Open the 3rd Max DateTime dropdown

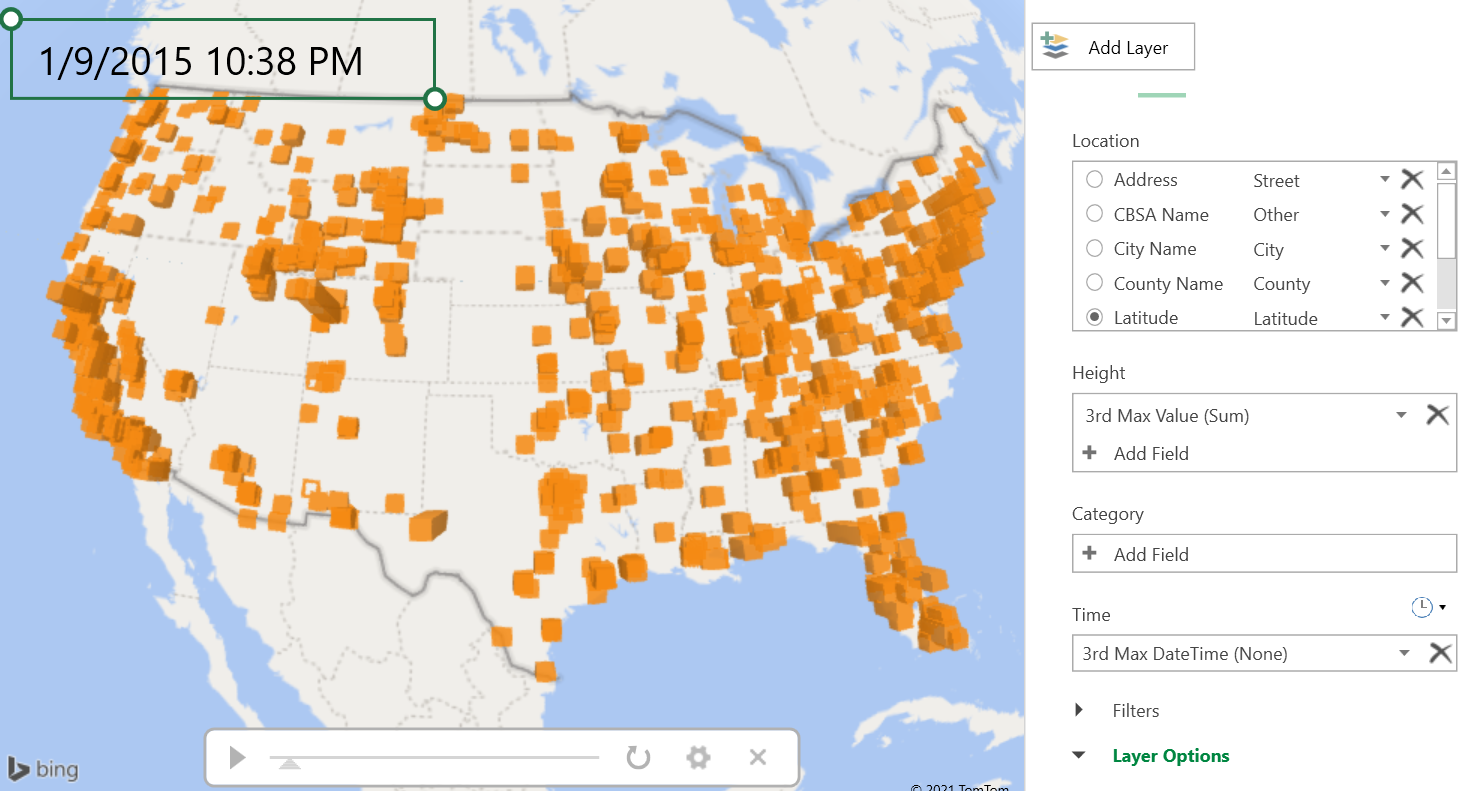click(x=1405, y=653)
